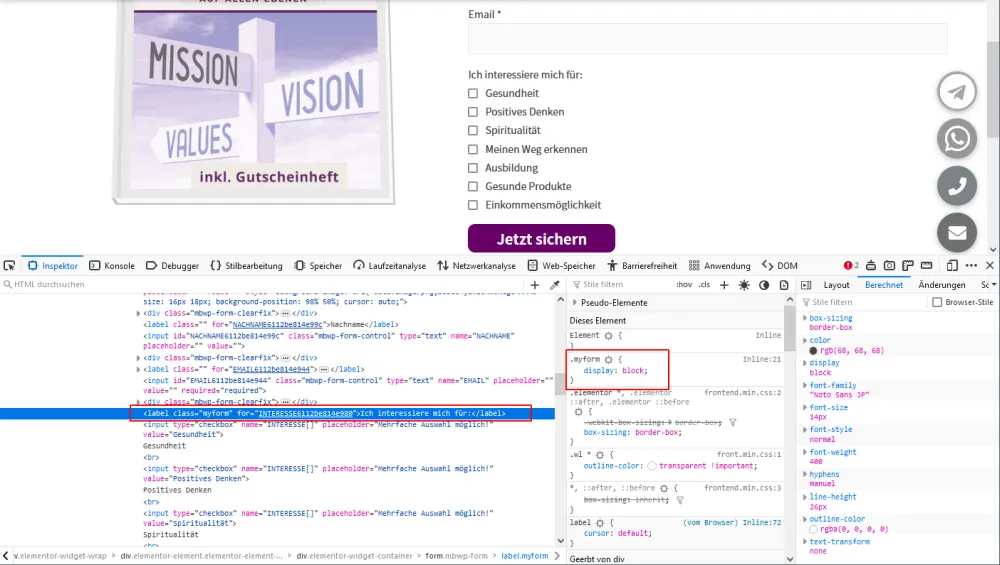Pick a color with the eyedropper

[x=554, y=285]
